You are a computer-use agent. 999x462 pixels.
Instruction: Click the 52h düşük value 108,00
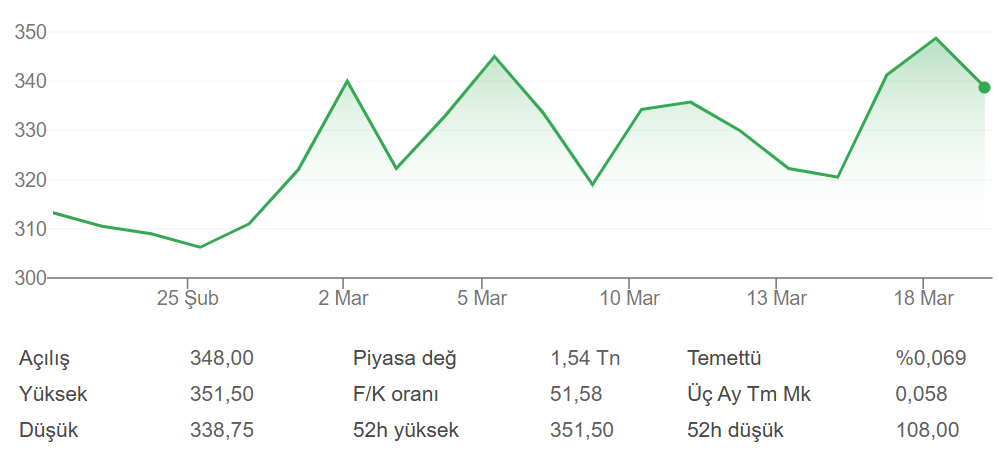(x=927, y=430)
